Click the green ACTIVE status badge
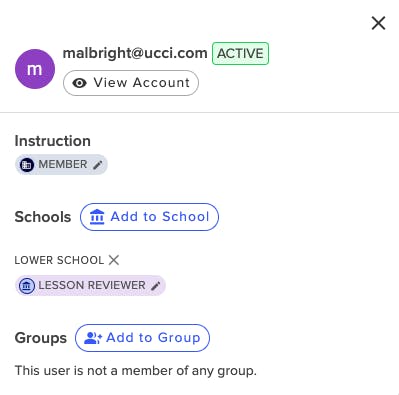 [240, 53]
